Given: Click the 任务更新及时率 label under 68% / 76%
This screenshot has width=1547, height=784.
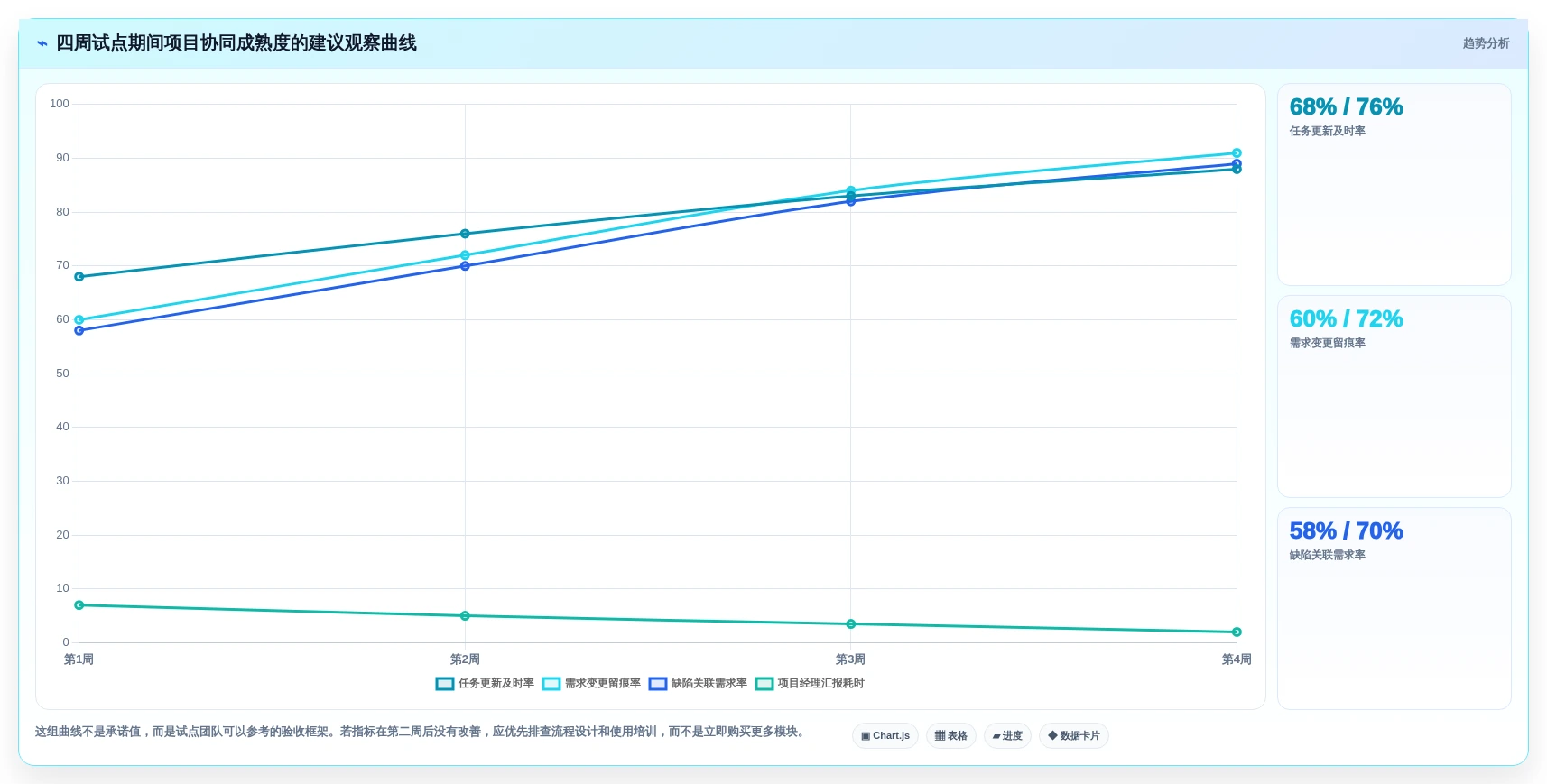Looking at the screenshot, I should point(1328,131).
